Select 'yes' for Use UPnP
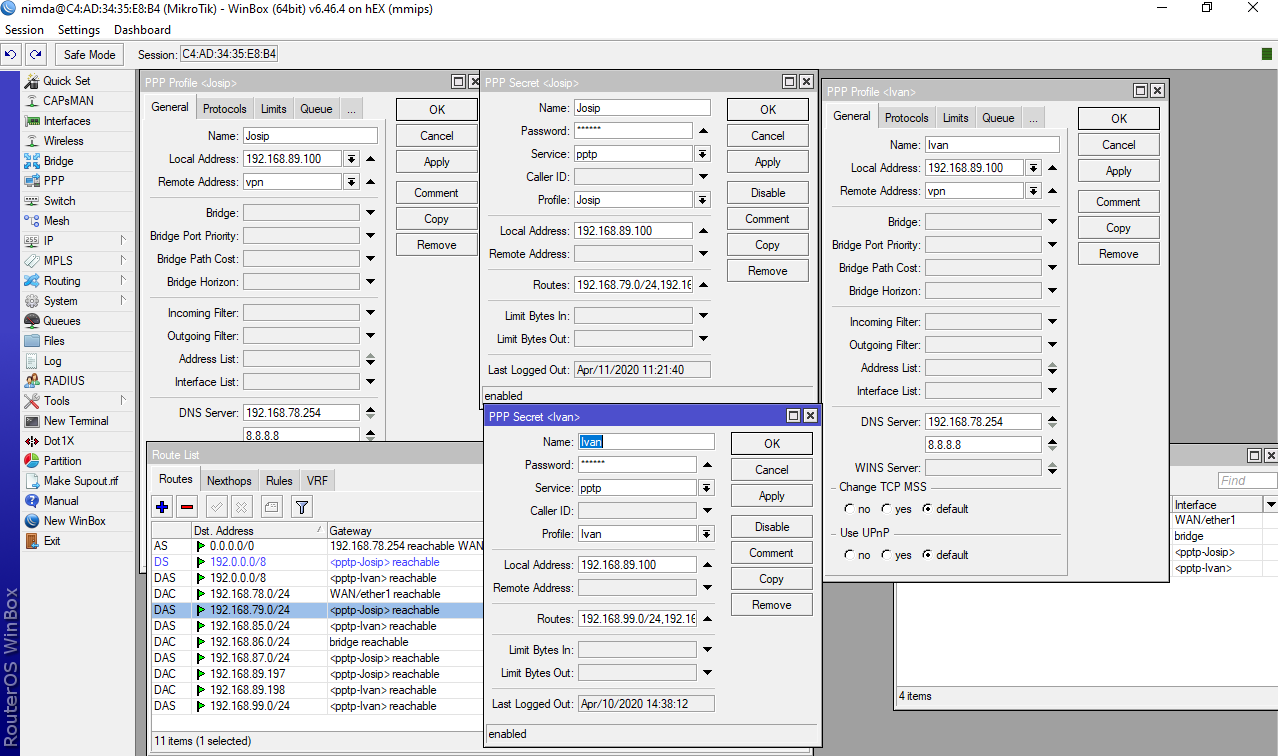 tap(887, 555)
